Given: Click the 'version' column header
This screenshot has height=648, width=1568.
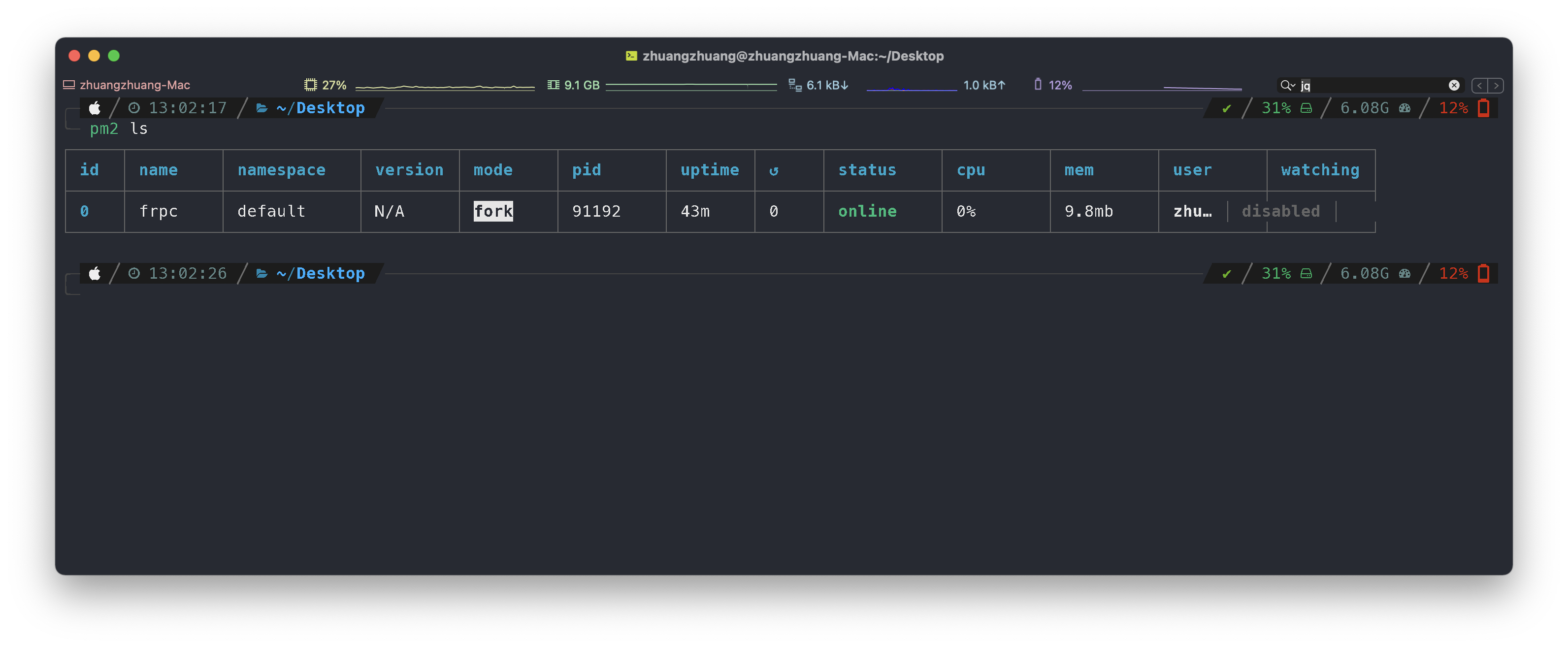Looking at the screenshot, I should tap(409, 170).
